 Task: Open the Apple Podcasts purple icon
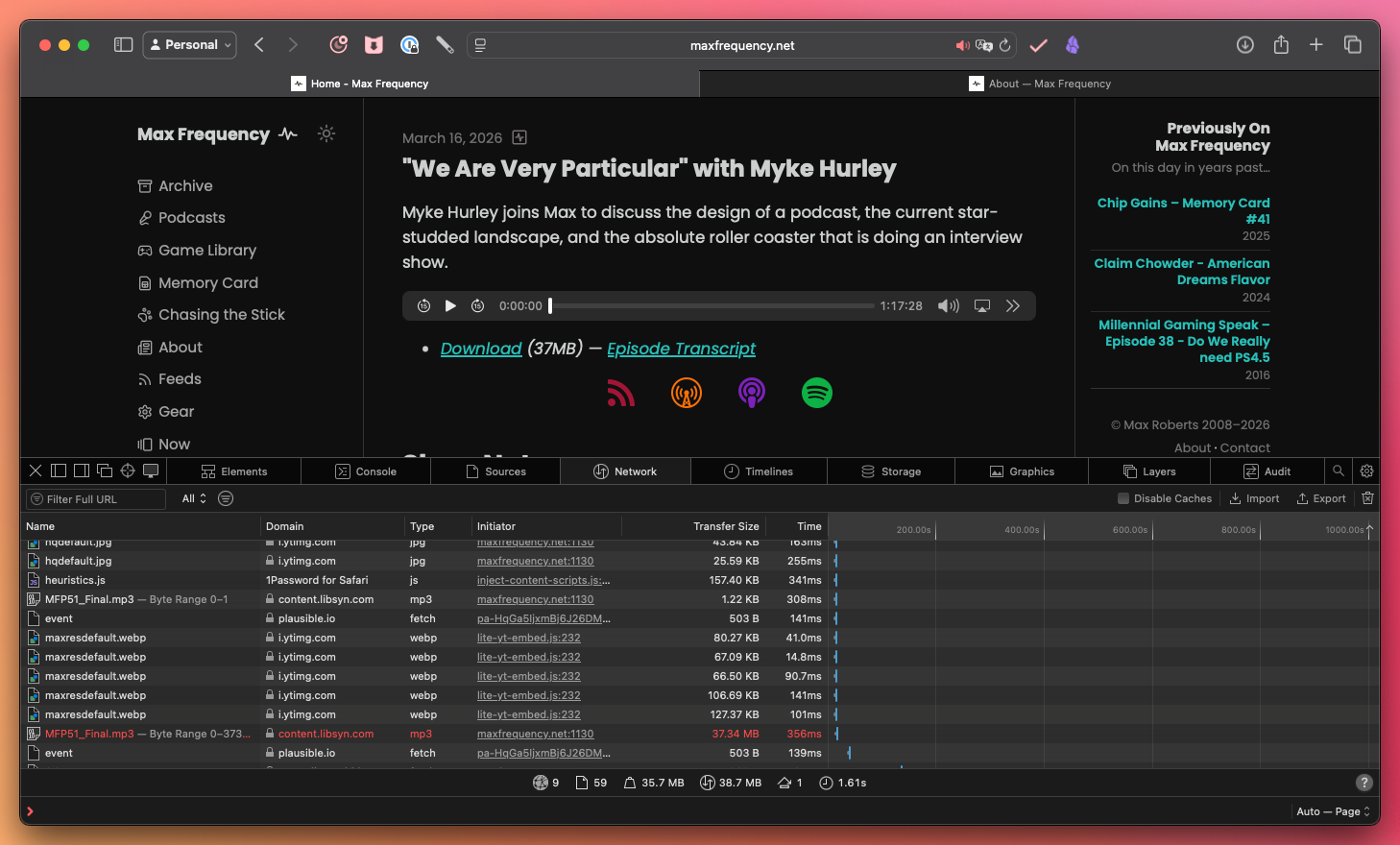(751, 393)
